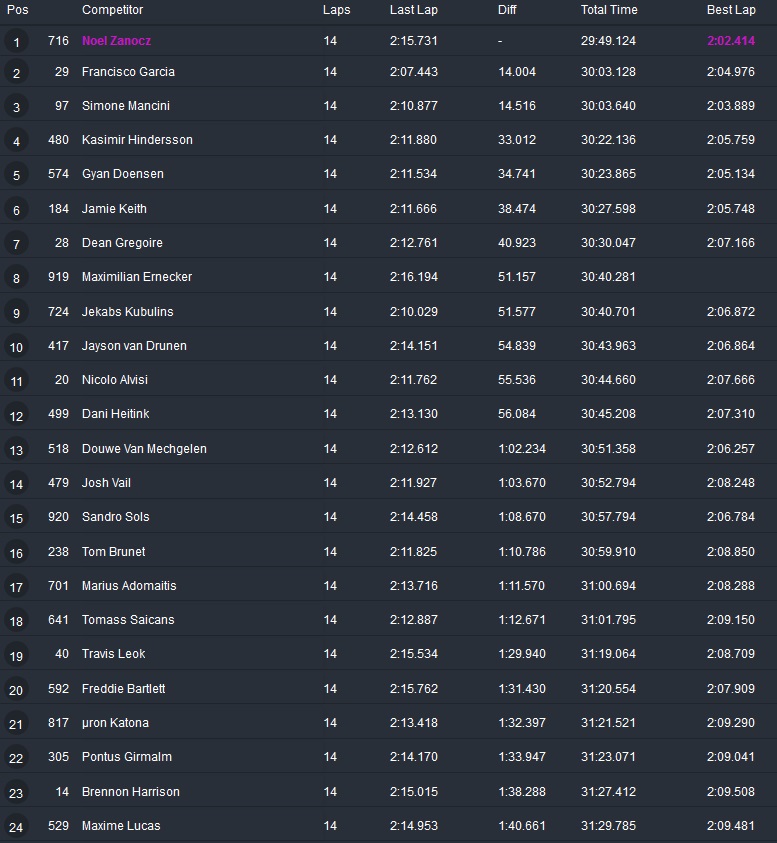The image size is (777, 843).
Task: Click the Total Time column header
Action: point(609,10)
